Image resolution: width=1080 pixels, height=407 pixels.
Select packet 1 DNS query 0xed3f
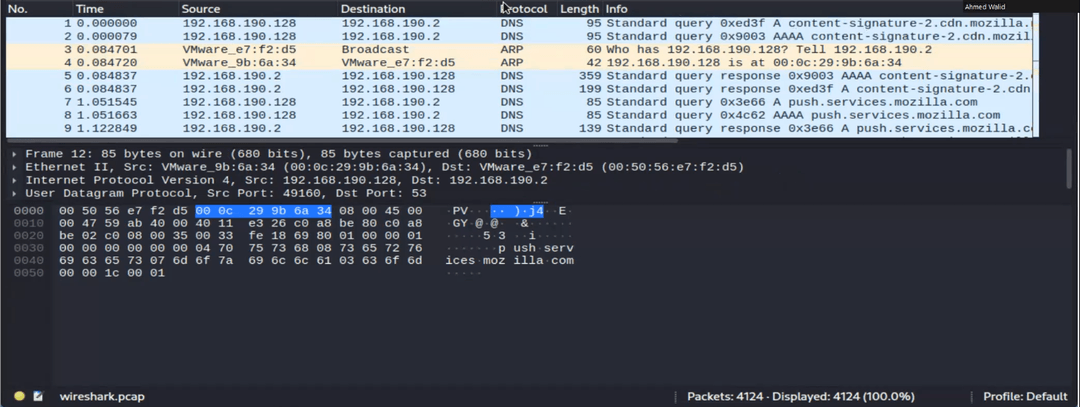(x=520, y=23)
